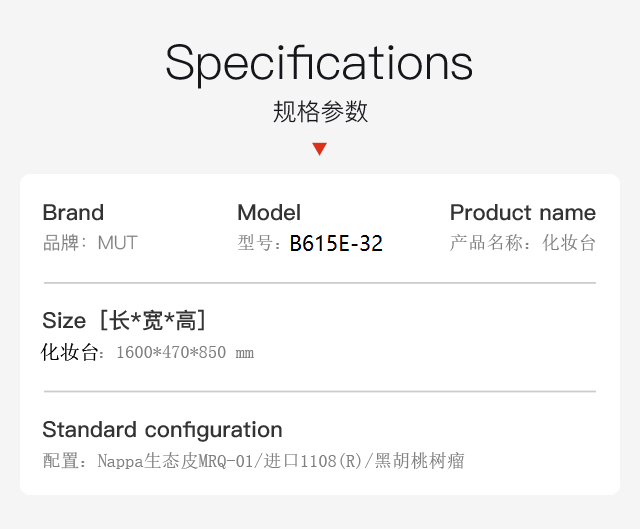Click the Nappa生态皮MRQ-01 configuration text
640x529 pixels.
(x=176, y=461)
